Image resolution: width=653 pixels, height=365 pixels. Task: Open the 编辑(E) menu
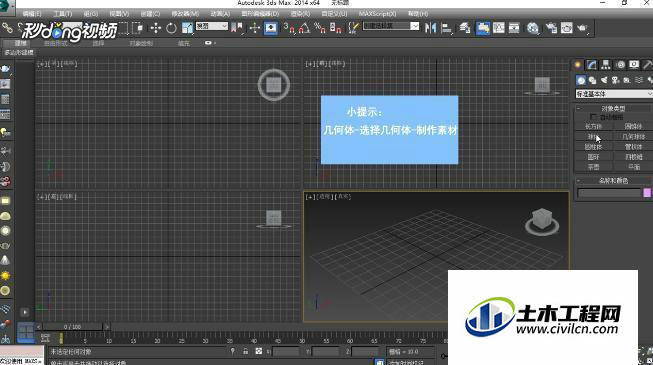pyautogui.click(x=32, y=14)
